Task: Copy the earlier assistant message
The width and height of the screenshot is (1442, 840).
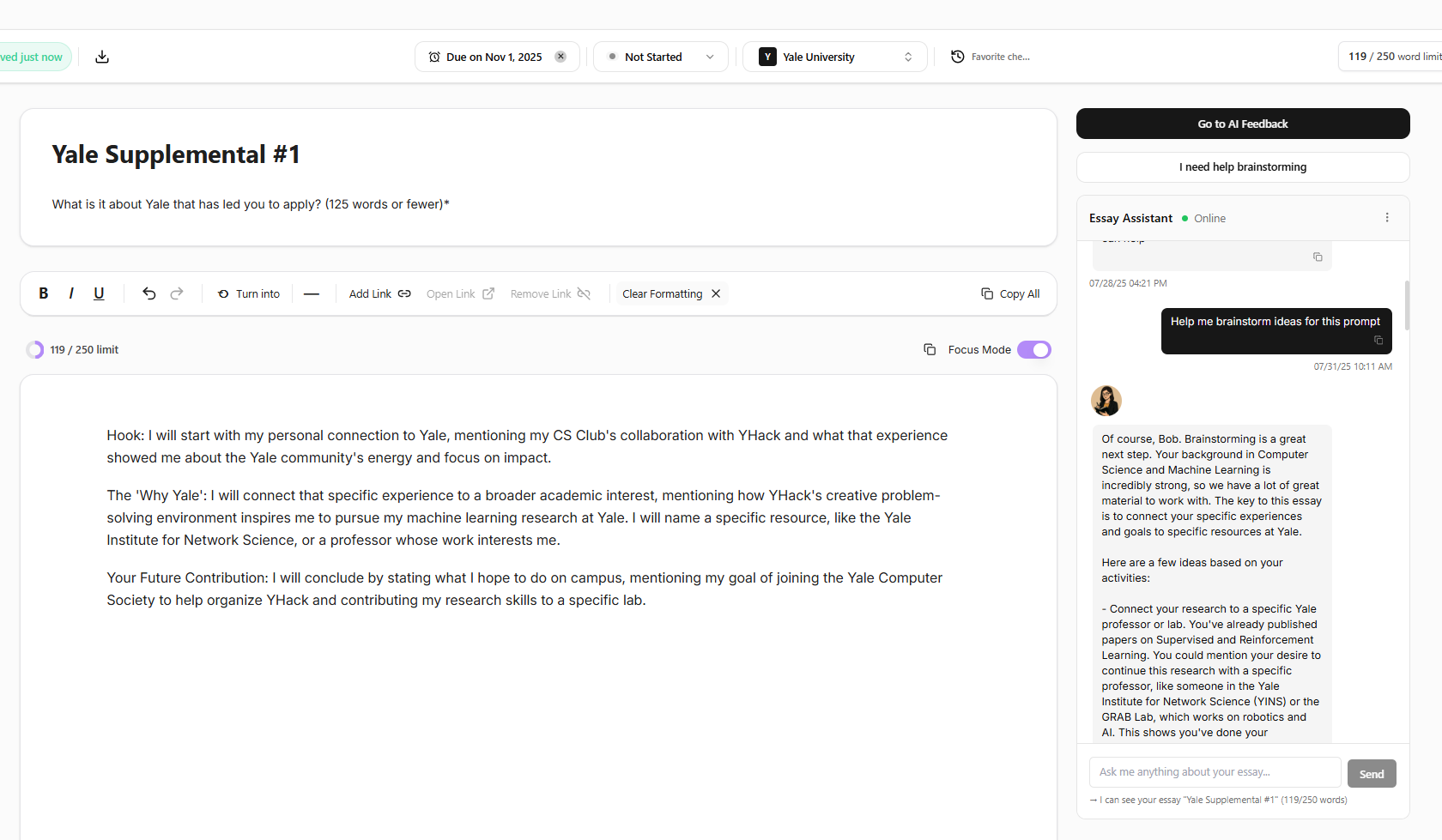Action: coord(1318,257)
